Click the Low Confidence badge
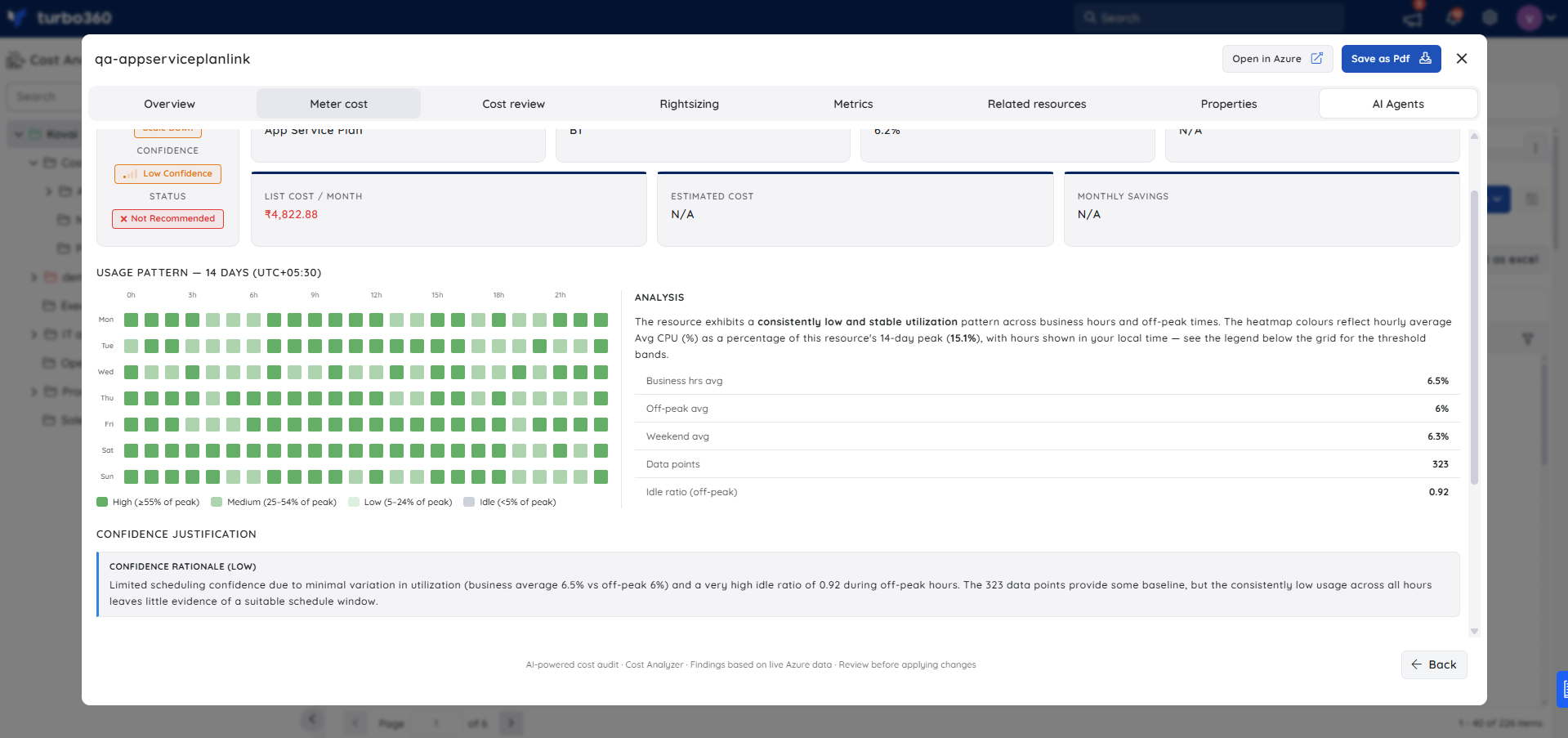This screenshot has height=738, width=1568. tap(168, 173)
